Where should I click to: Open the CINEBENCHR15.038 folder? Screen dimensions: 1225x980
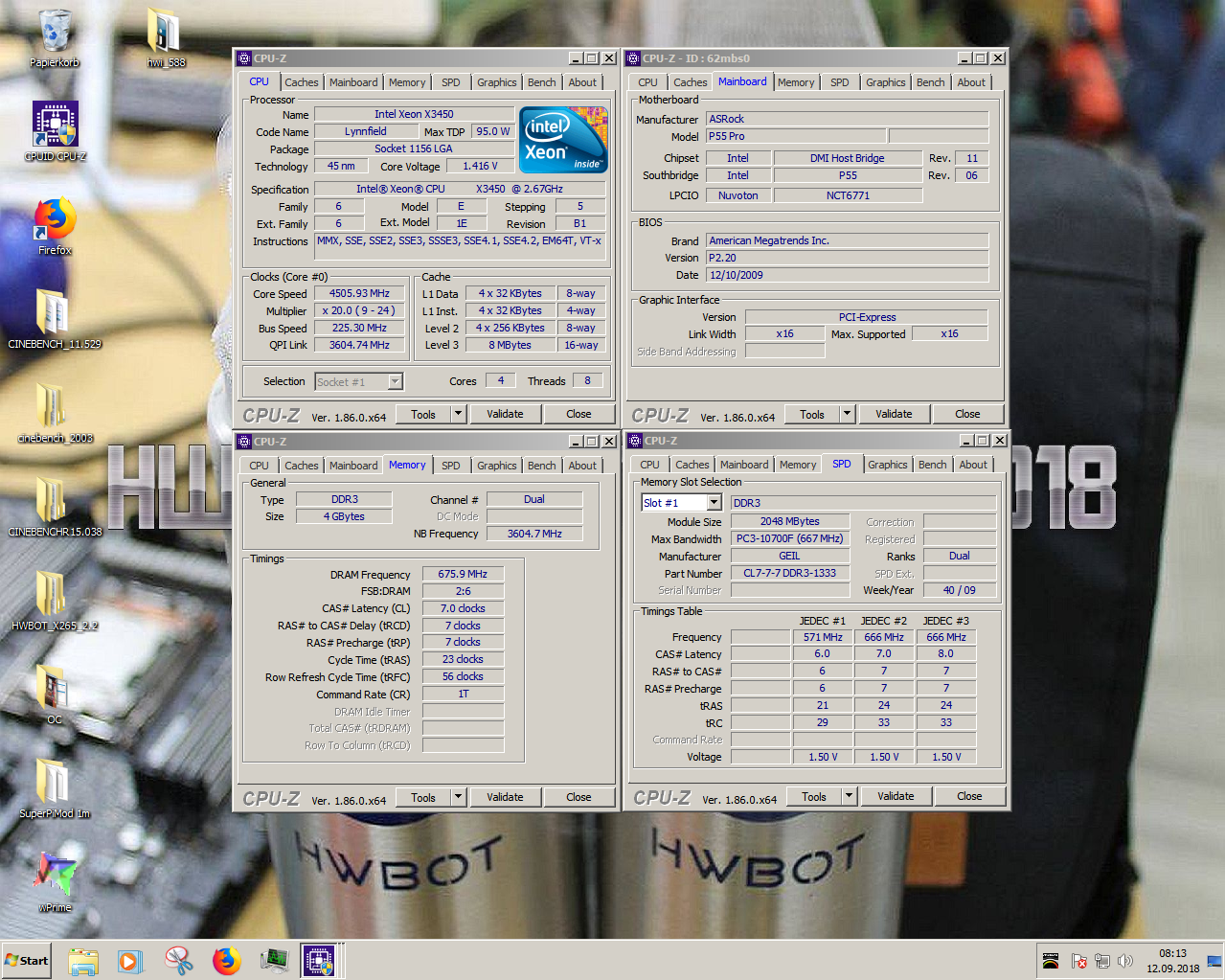click(55, 507)
